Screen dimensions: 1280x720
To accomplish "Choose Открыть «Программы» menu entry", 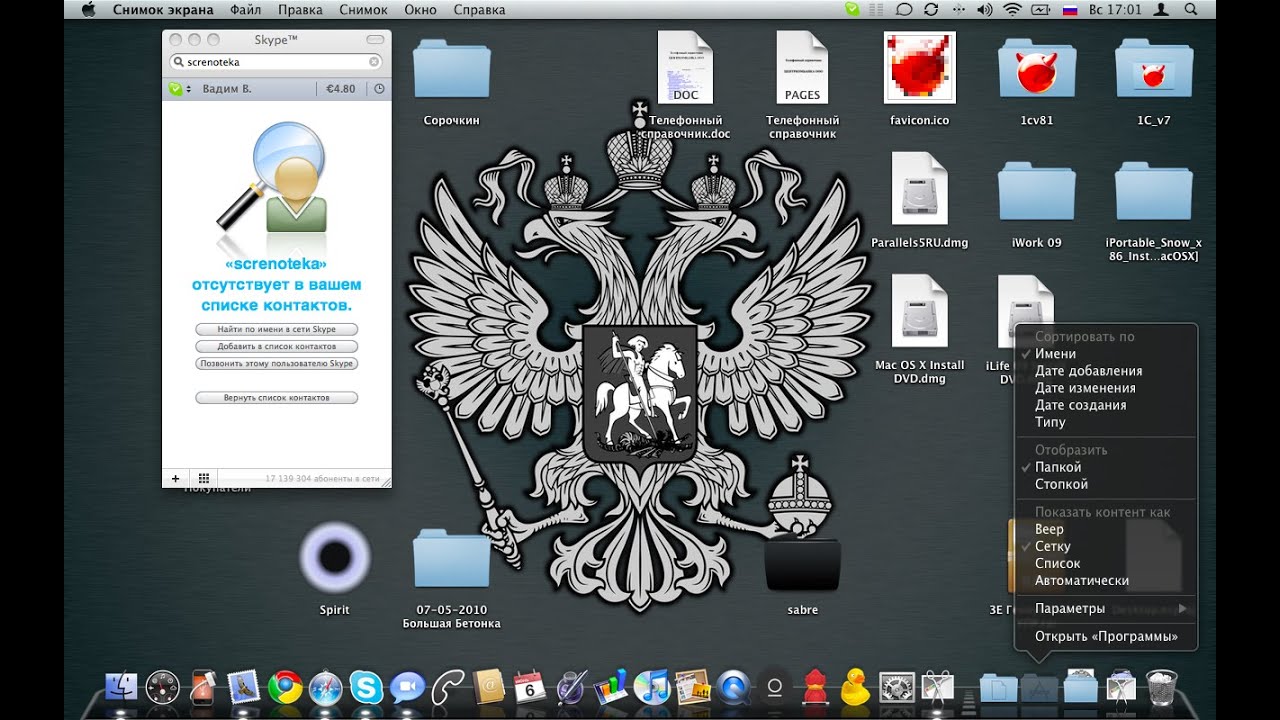I will 1106,636.
